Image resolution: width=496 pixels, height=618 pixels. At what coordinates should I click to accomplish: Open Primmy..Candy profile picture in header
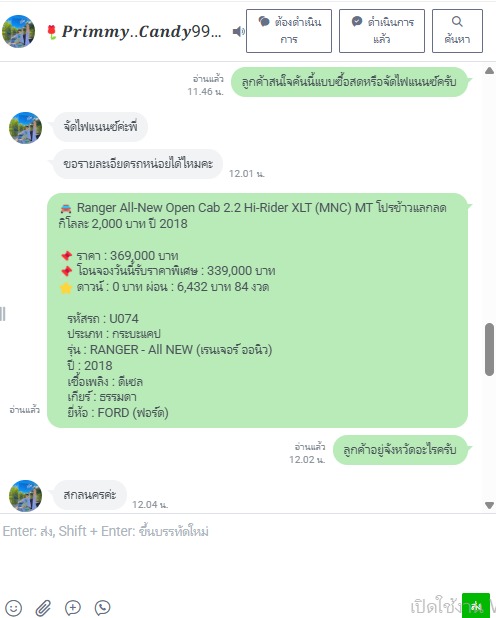(19, 31)
